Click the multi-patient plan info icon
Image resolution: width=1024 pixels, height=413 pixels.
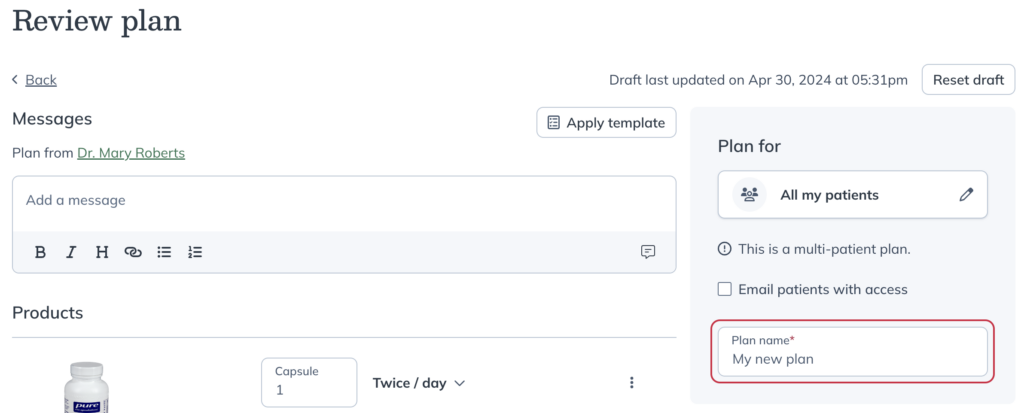[724, 249]
